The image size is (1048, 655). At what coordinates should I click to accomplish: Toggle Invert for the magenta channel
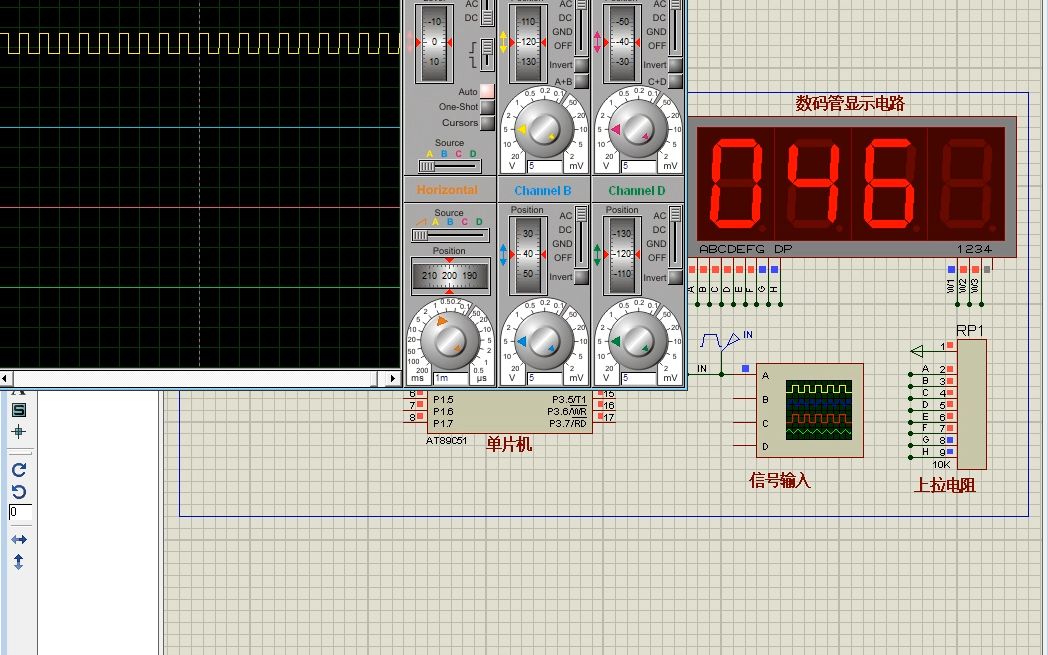(x=675, y=66)
